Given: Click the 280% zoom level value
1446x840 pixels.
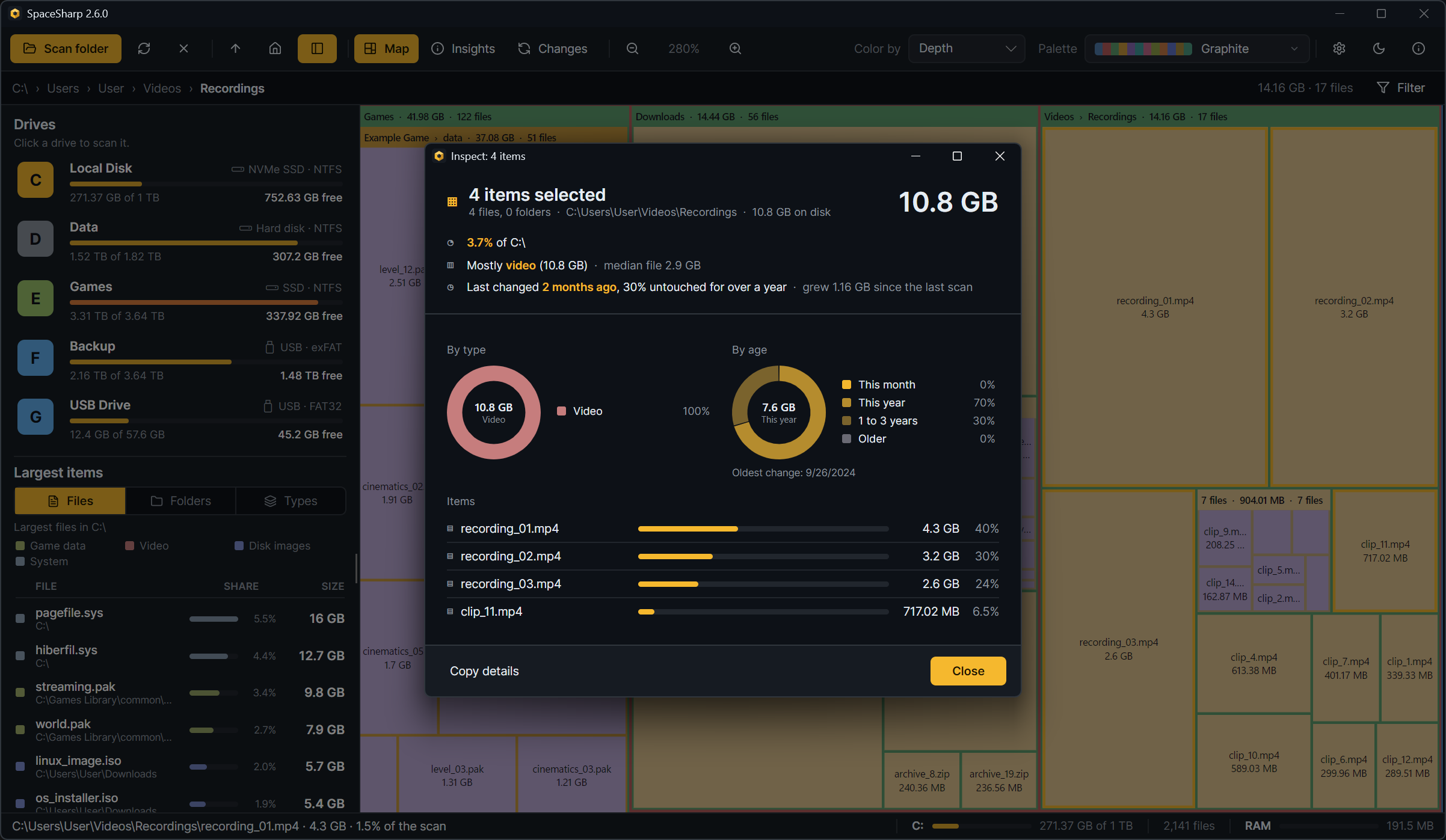Looking at the screenshot, I should coord(683,49).
